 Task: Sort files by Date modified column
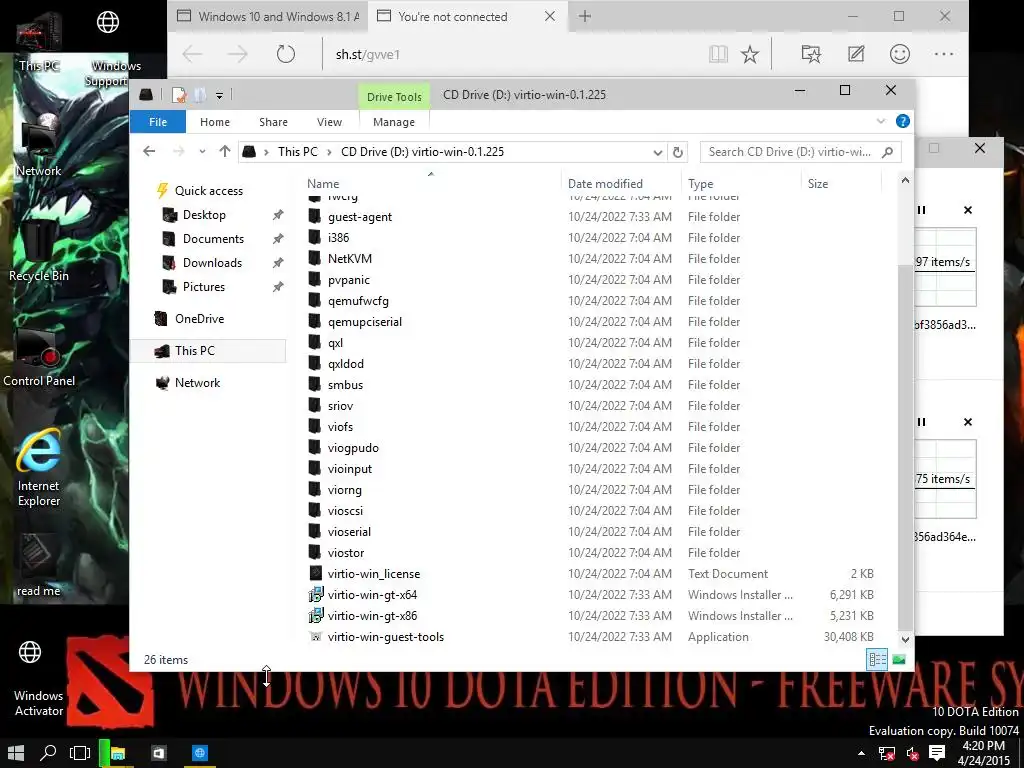pyautogui.click(x=605, y=184)
